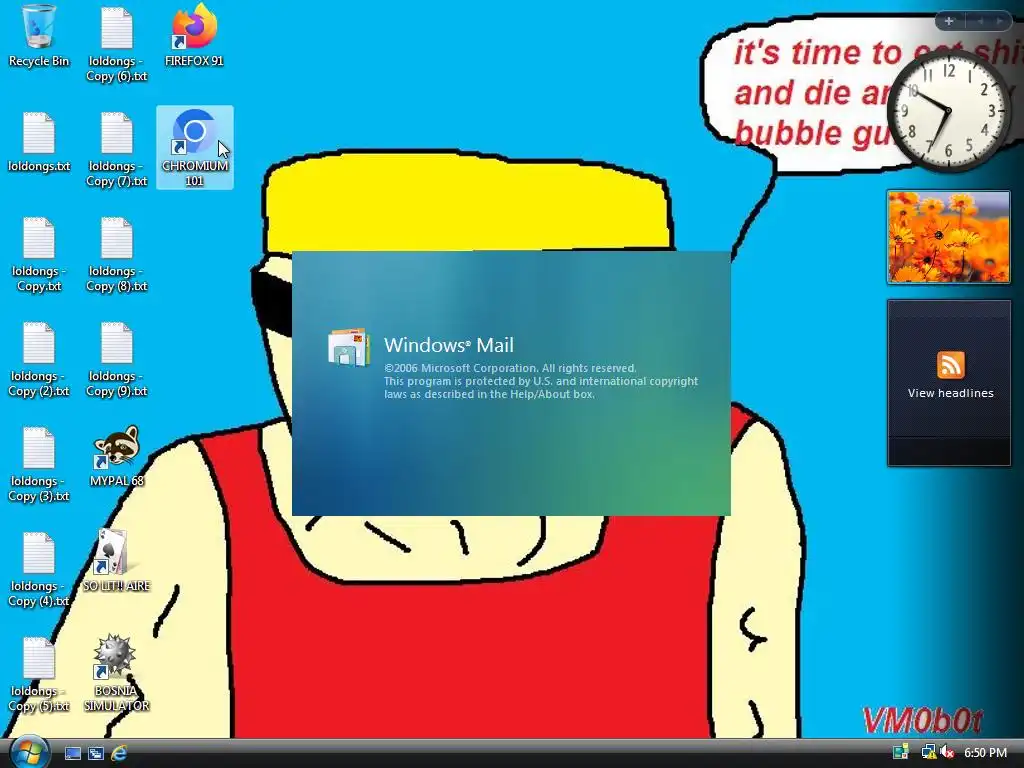
Task: Click the sidebar next gadgets arrow
Action: coord(999,21)
